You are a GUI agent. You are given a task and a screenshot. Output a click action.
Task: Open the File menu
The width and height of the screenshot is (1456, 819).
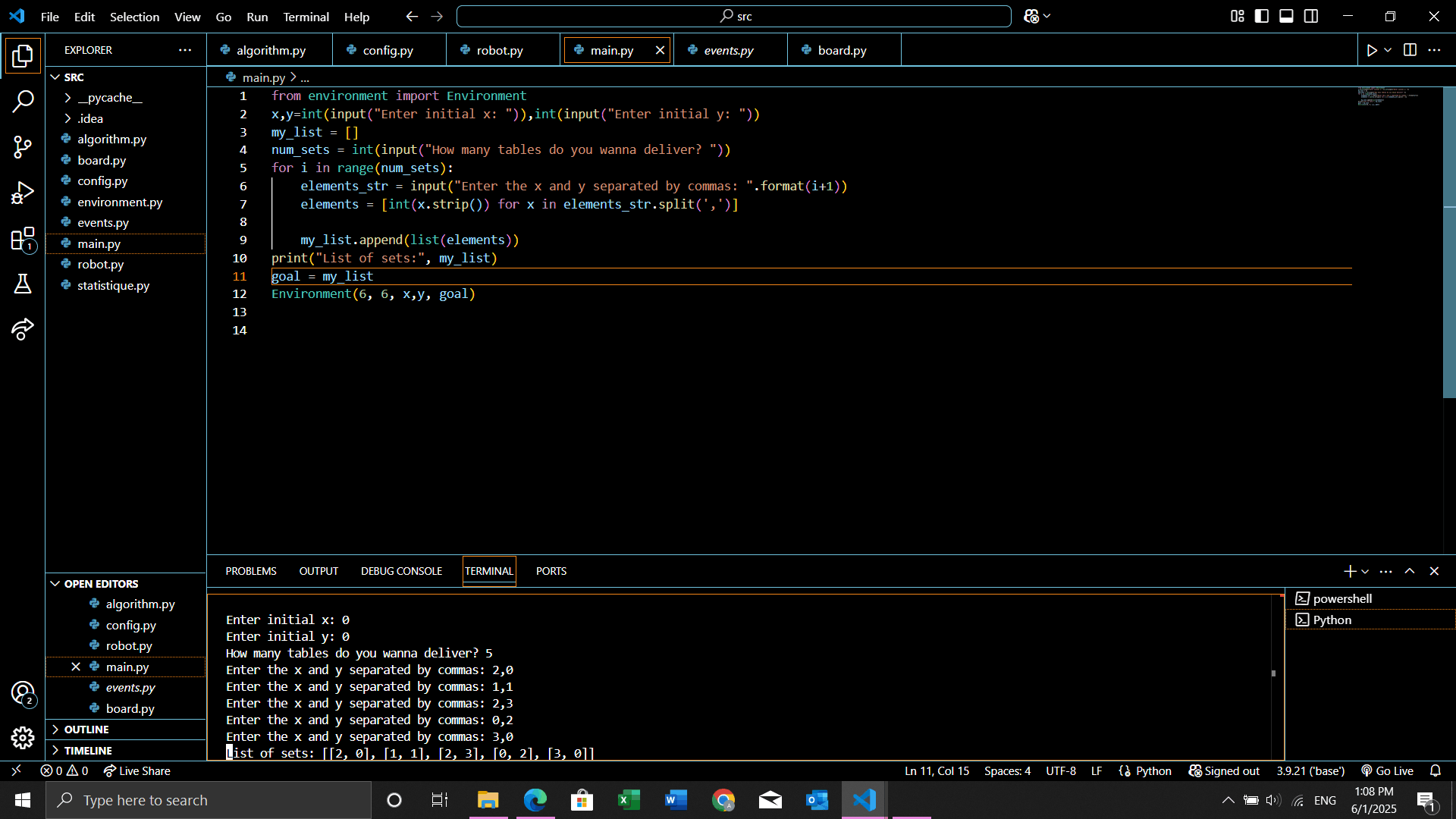tap(49, 17)
